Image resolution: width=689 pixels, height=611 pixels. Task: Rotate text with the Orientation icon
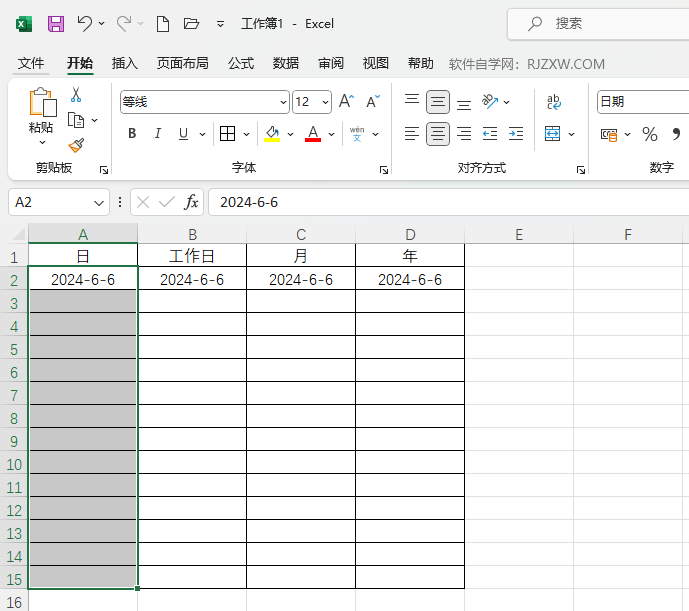point(490,102)
